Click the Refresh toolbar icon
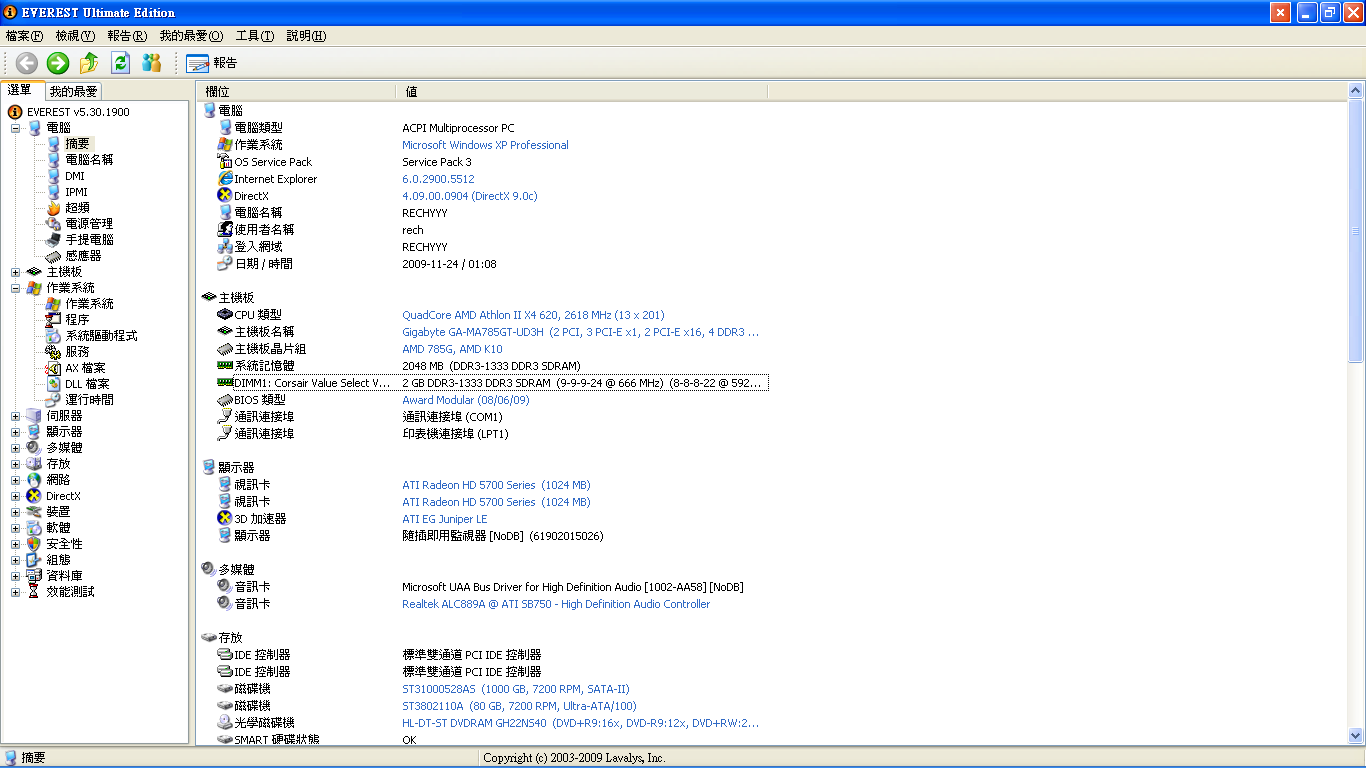1366x768 pixels. tap(120, 63)
